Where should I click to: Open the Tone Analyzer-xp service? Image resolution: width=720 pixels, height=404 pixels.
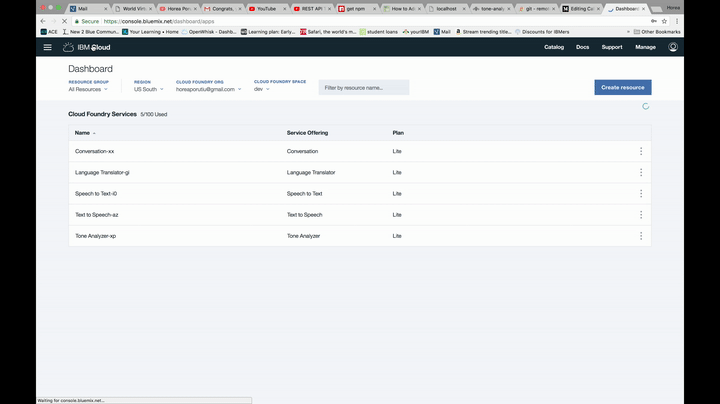pos(95,236)
